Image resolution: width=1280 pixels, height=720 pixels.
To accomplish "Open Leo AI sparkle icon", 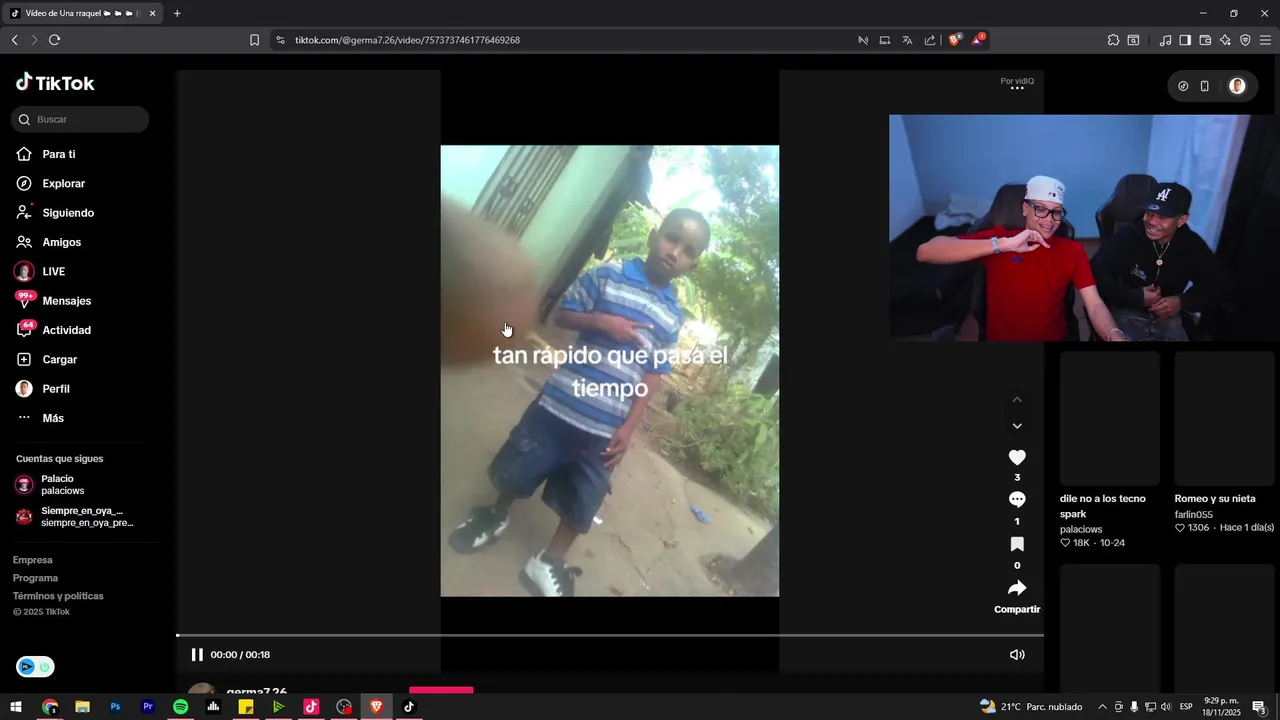I will click(1225, 40).
